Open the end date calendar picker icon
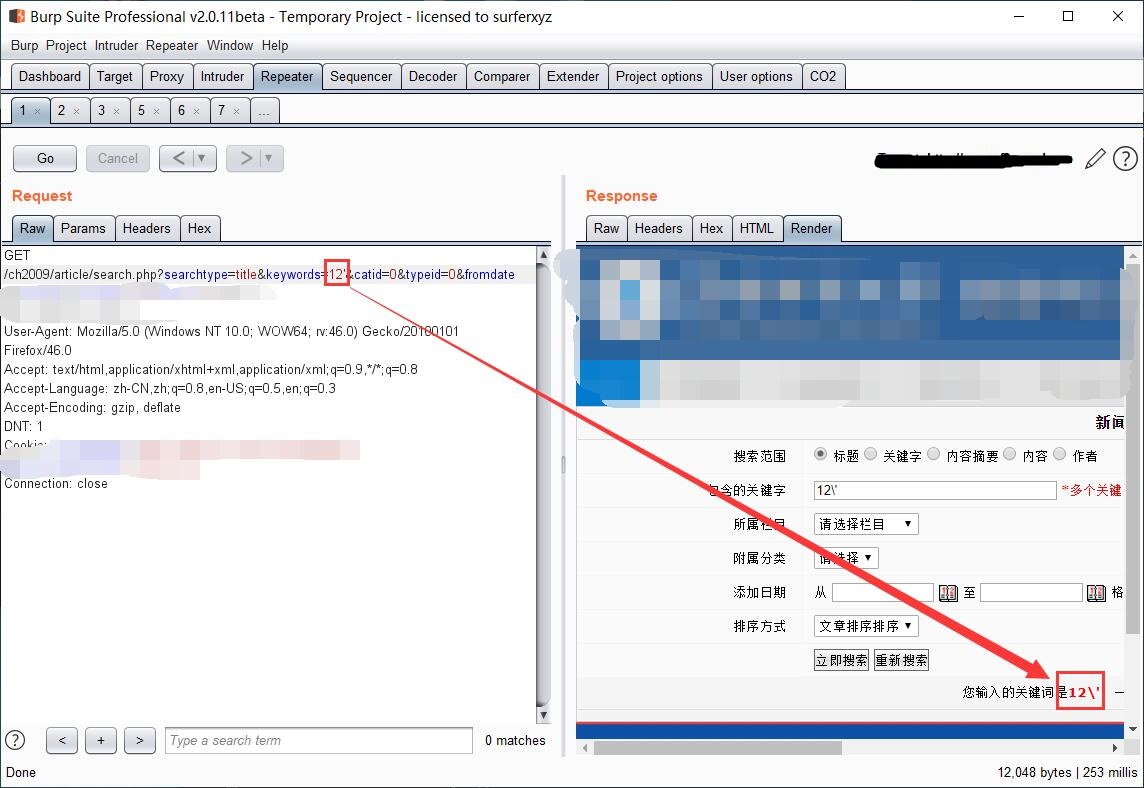1144x788 pixels. click(1096, 593)
